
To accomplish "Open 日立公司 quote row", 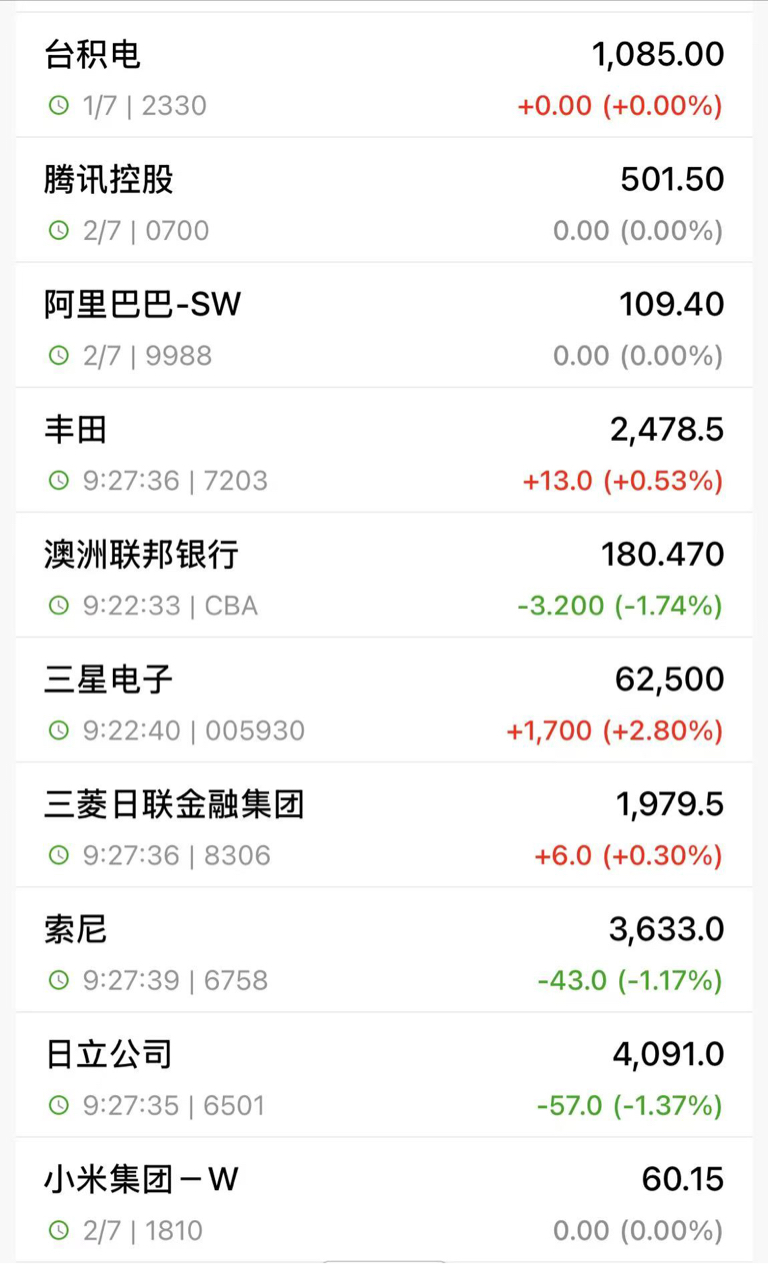I will pyautogui.click(x=384, y=1075).
